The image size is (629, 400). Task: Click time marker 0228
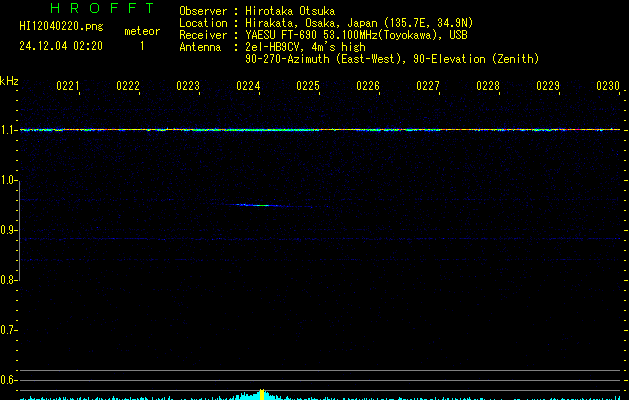[x=487, y=86]
